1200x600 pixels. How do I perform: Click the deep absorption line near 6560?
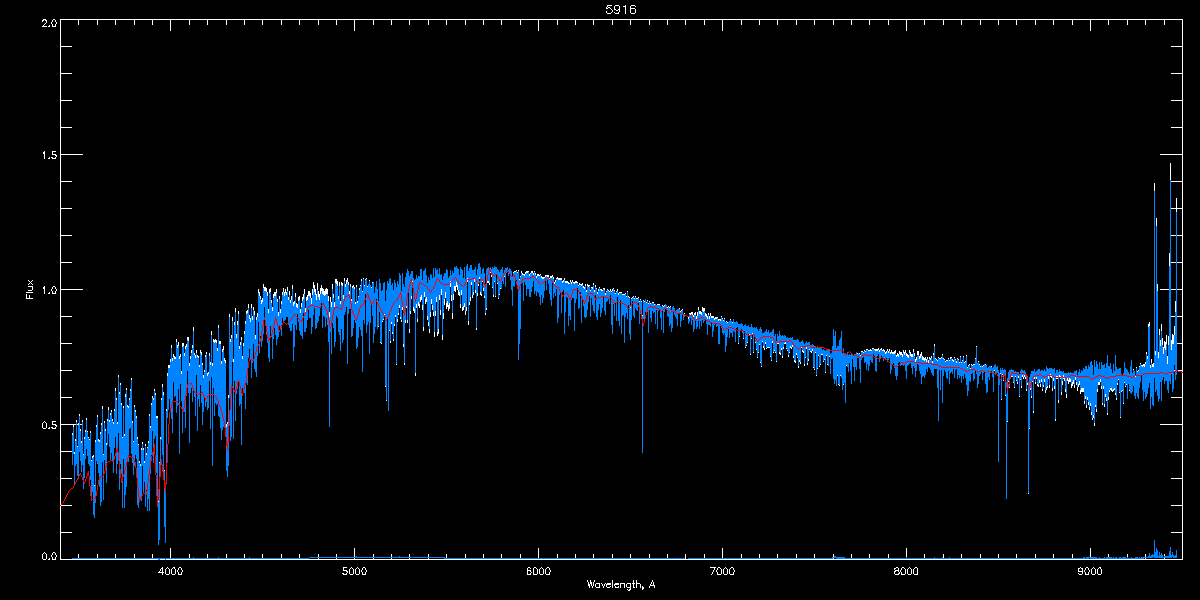(642, 450)
